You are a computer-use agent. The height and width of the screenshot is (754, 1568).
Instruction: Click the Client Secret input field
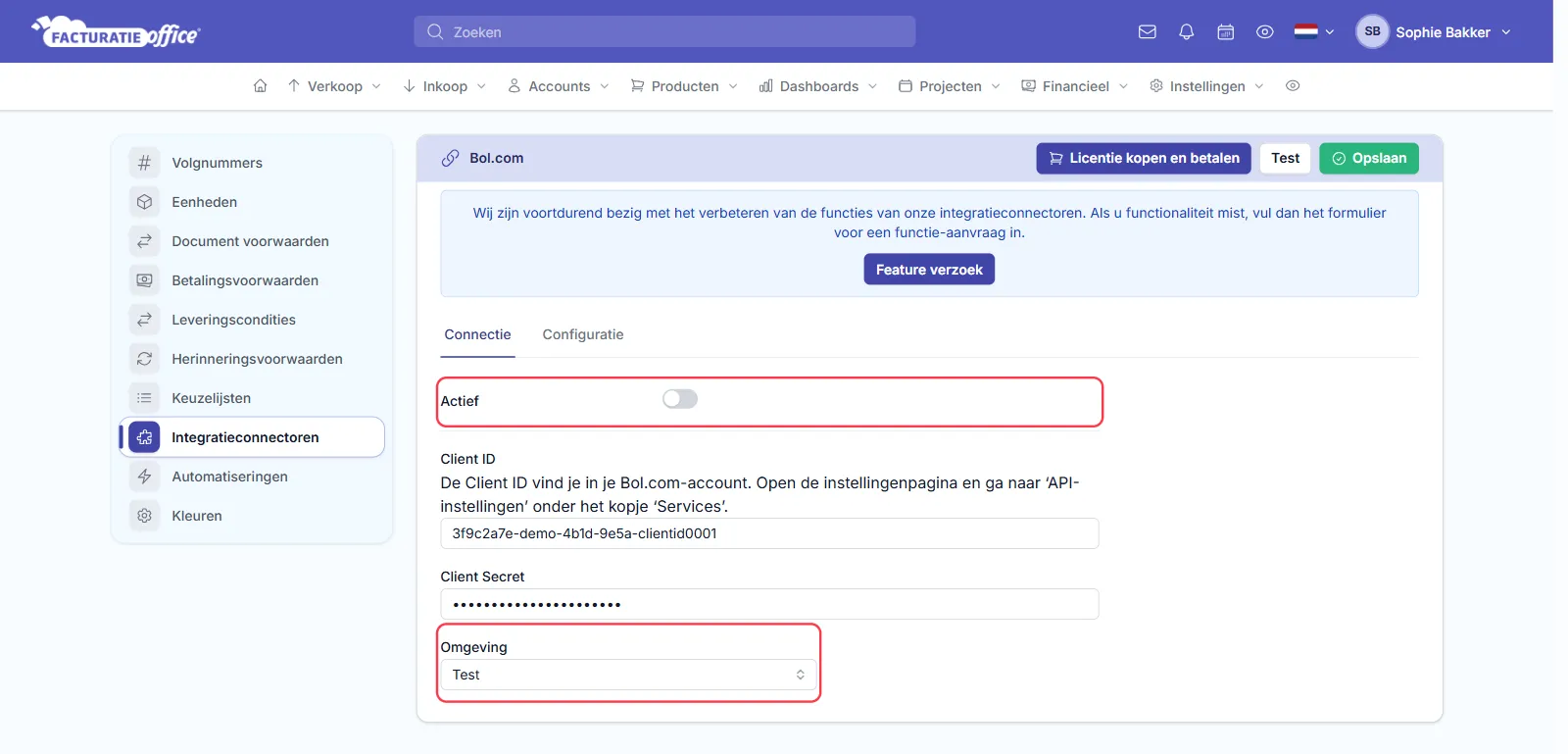[769, 604]
